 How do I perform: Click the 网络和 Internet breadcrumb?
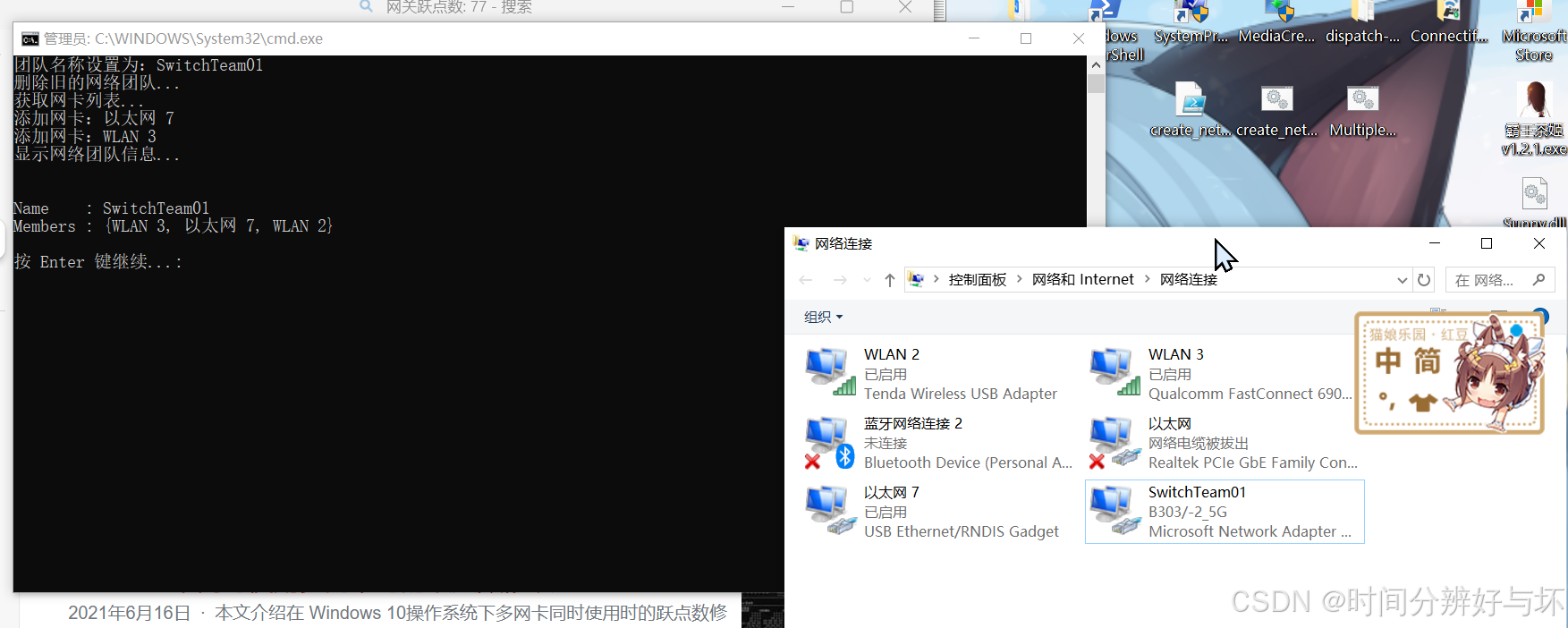click(x=1083, y=280)
